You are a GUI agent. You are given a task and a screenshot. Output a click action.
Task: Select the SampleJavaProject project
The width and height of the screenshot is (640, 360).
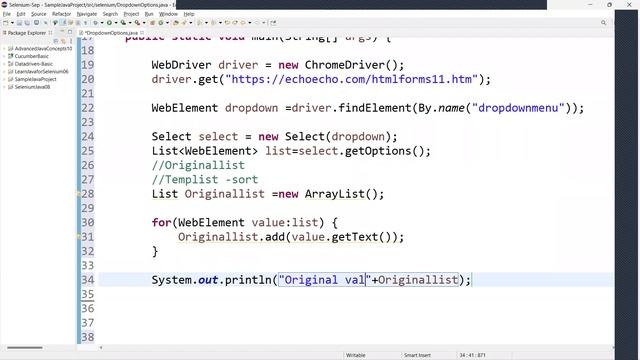(35, 79)
